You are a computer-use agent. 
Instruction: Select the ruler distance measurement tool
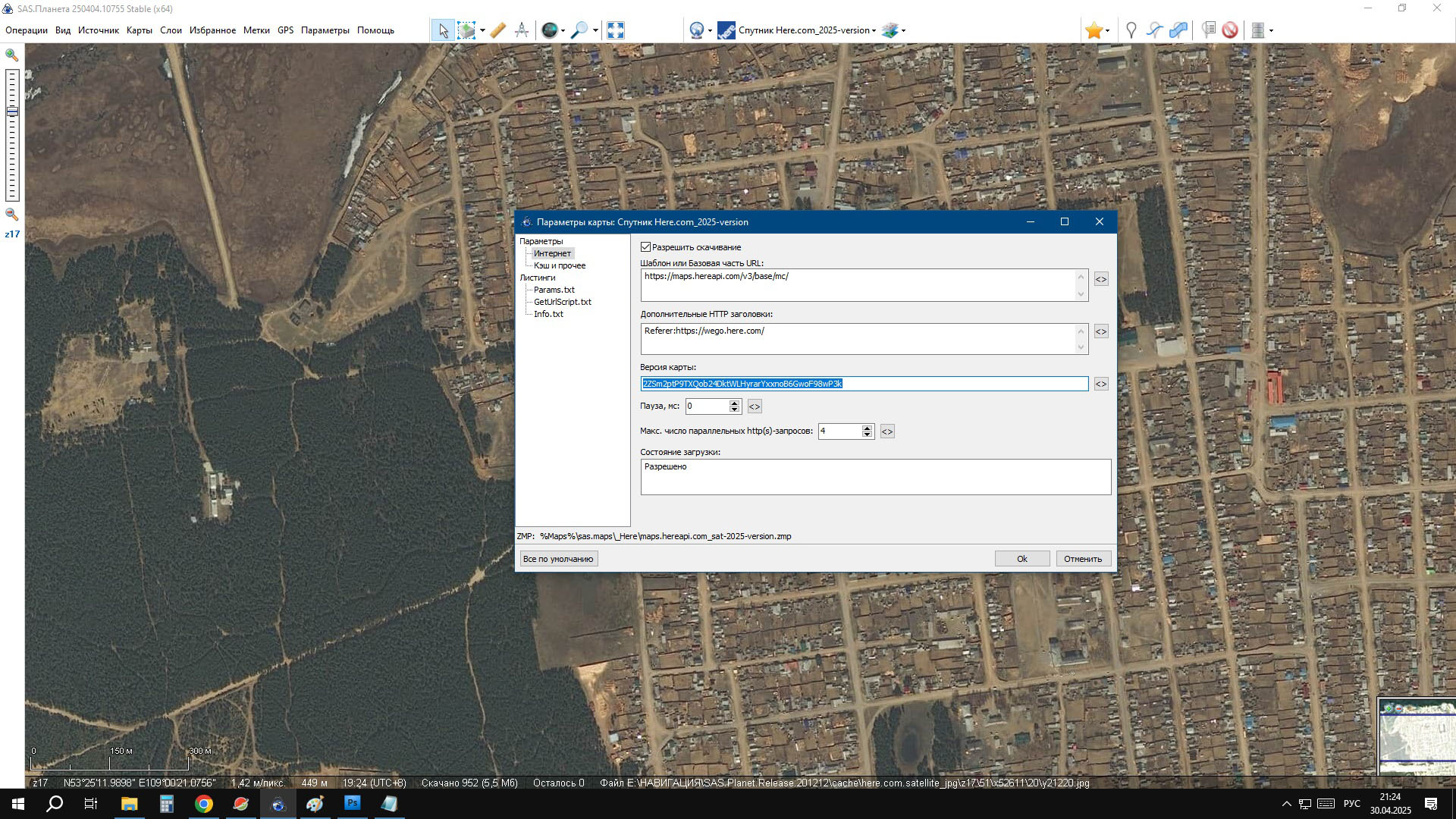point(497,30)
